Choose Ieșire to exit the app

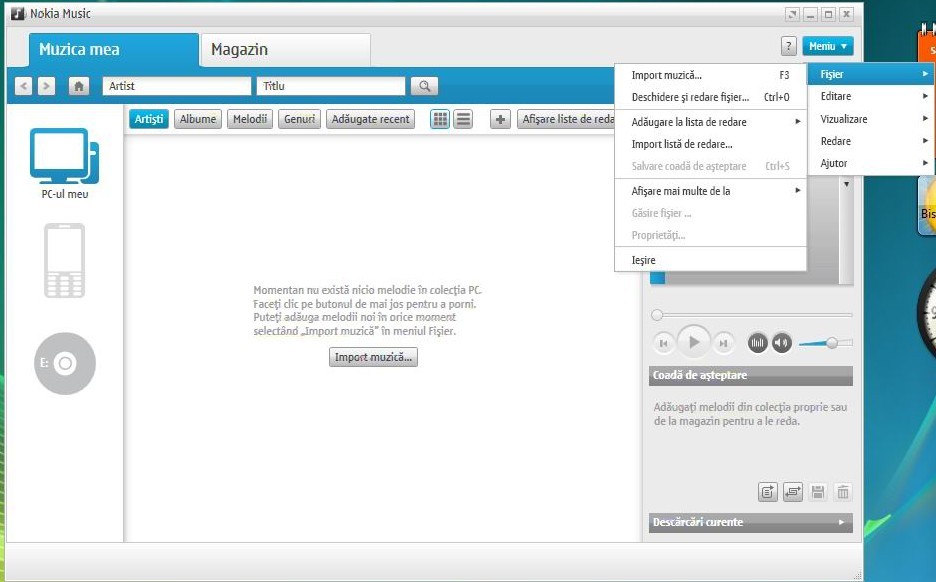tap(710, 260)
